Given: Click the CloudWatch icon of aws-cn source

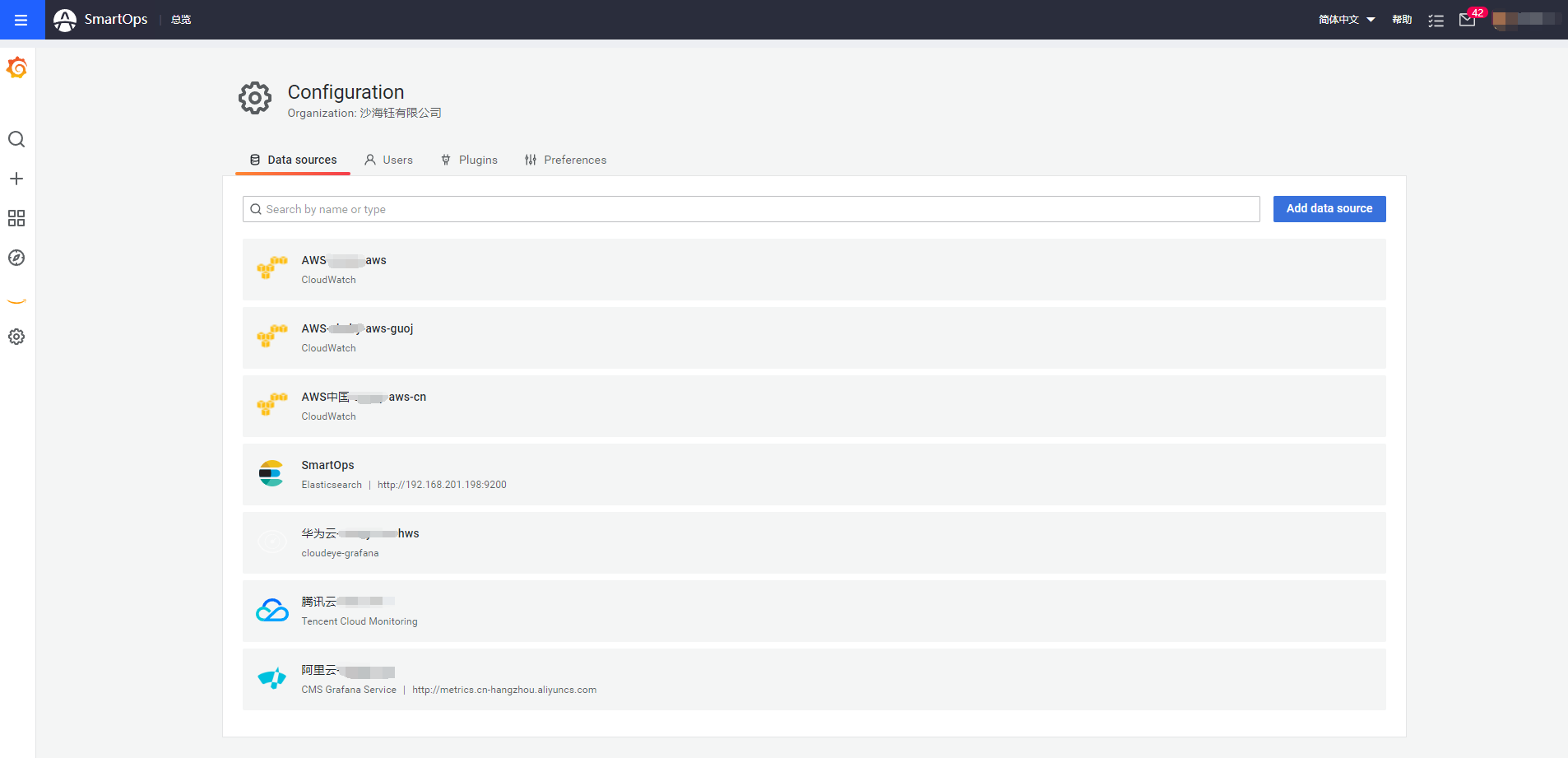Looking at the screenshot, I should tap(272, 405).
